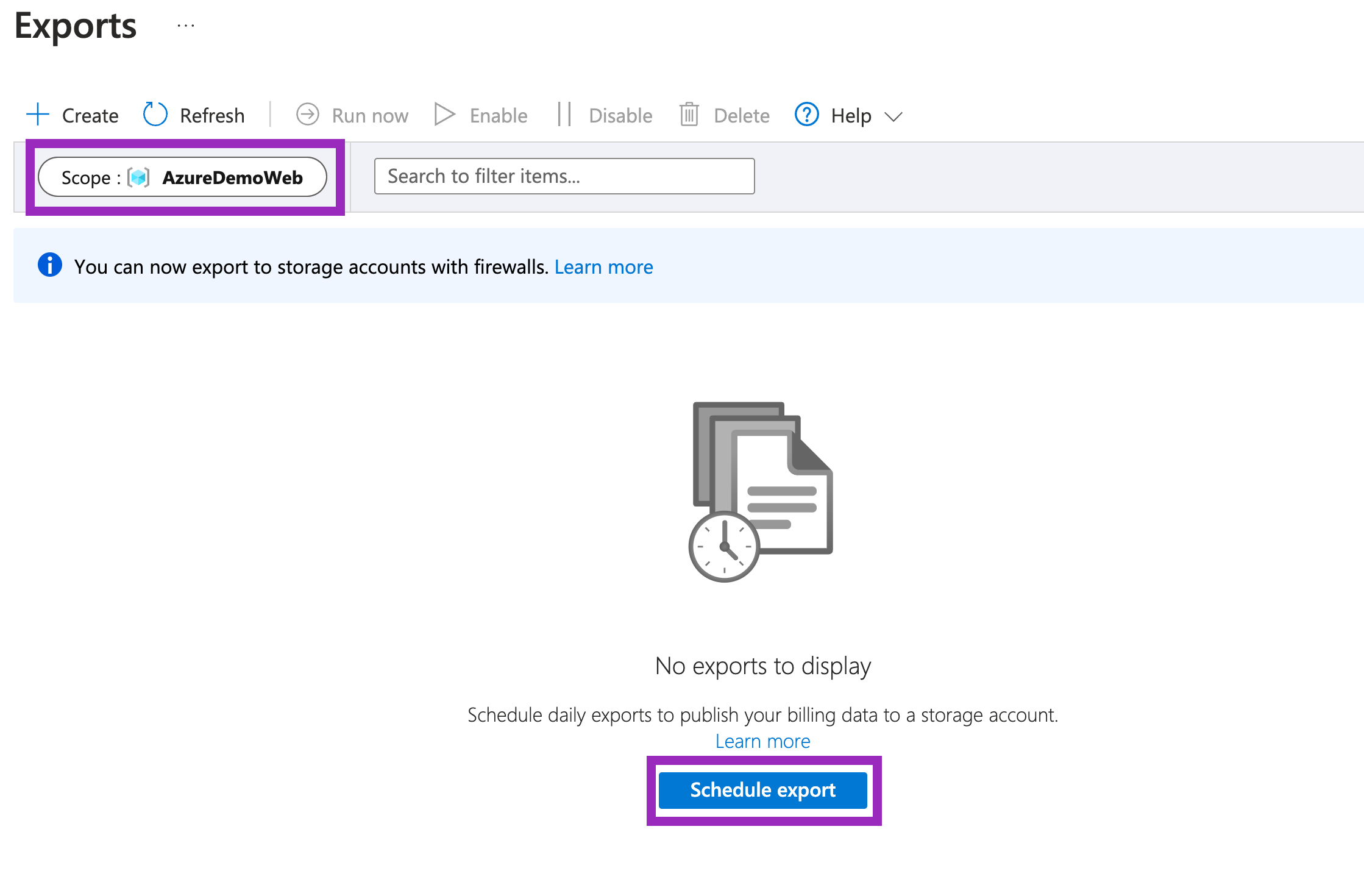Open Learn more link about firewalls
Image resolution: width=1364 pixels, height=896 pixels.
[x=603, y=267]
